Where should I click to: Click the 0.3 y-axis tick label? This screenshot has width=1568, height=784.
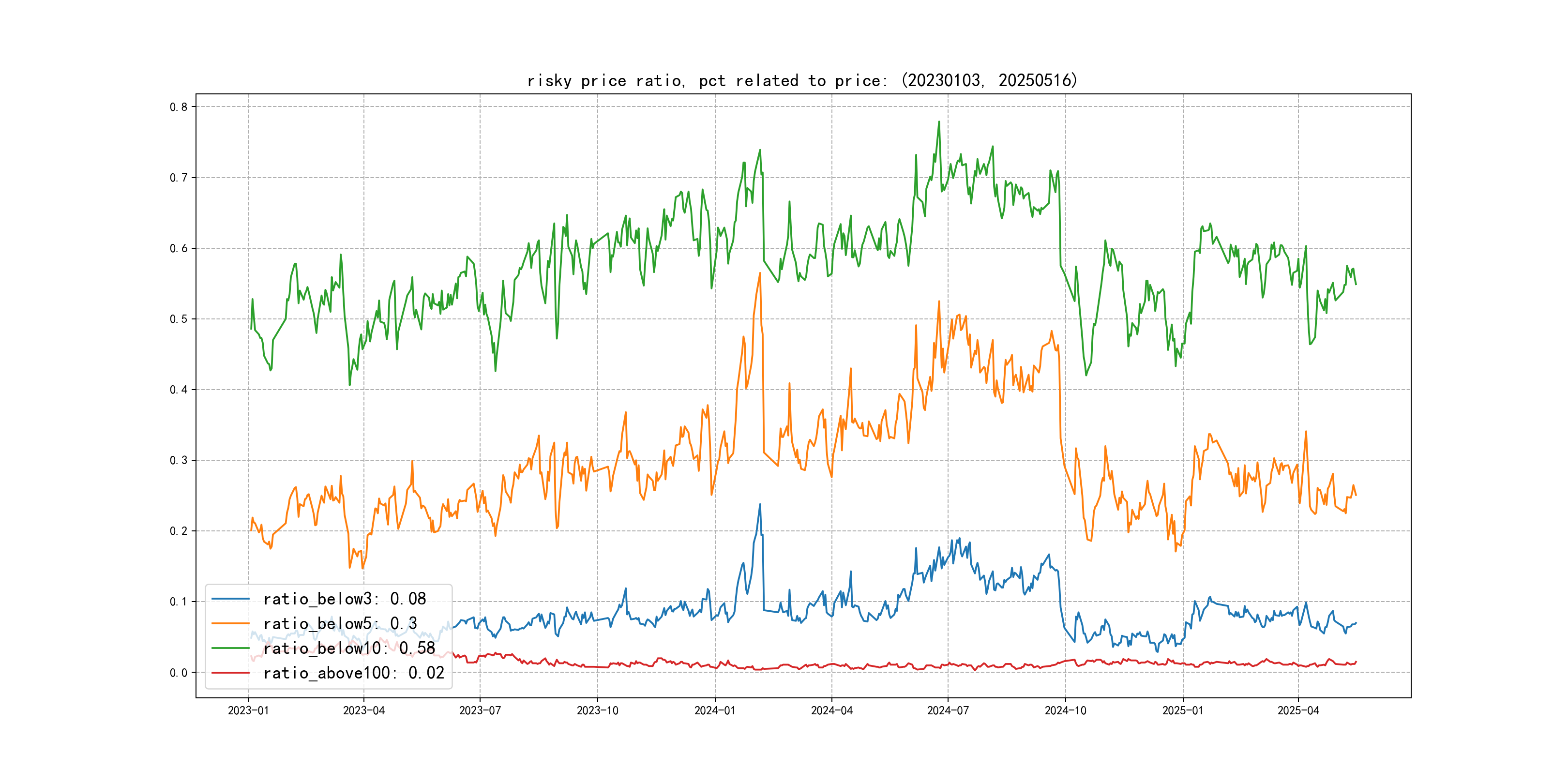[x=179, y=460]
